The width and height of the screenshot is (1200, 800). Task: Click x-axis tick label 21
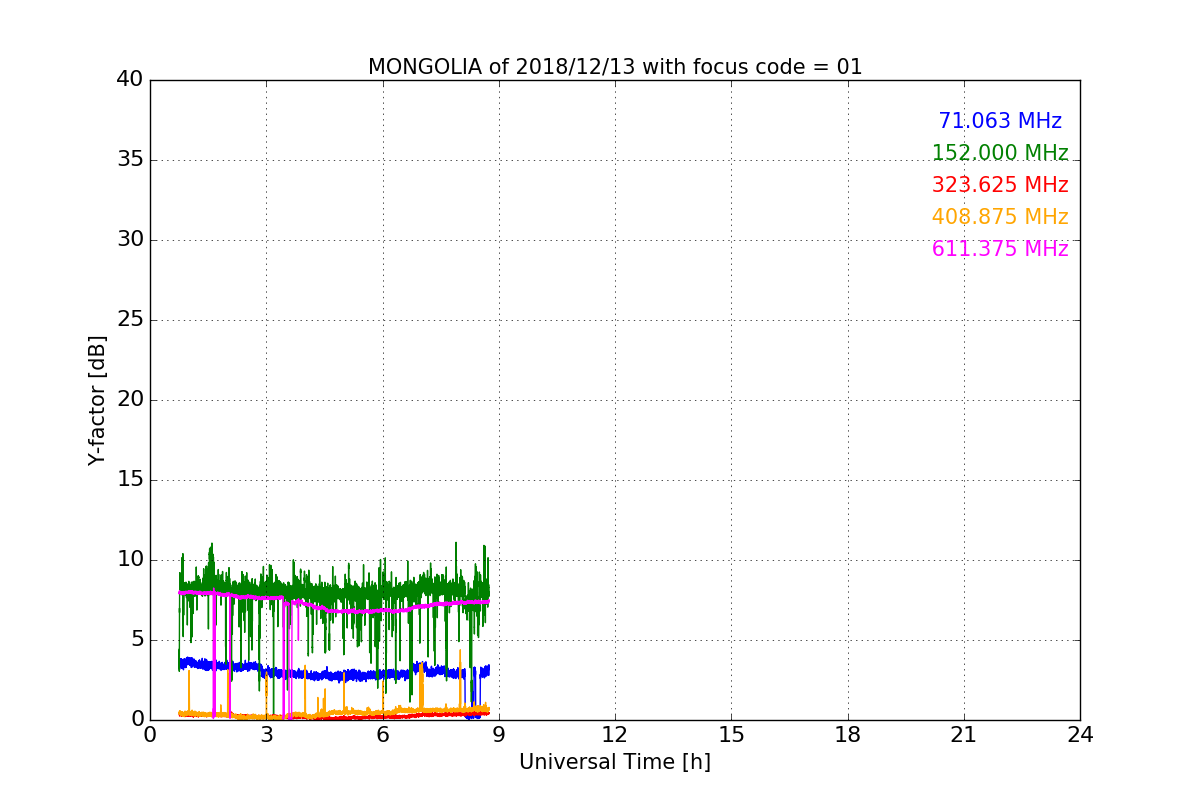pyautogui.click(x=964, y=735)
